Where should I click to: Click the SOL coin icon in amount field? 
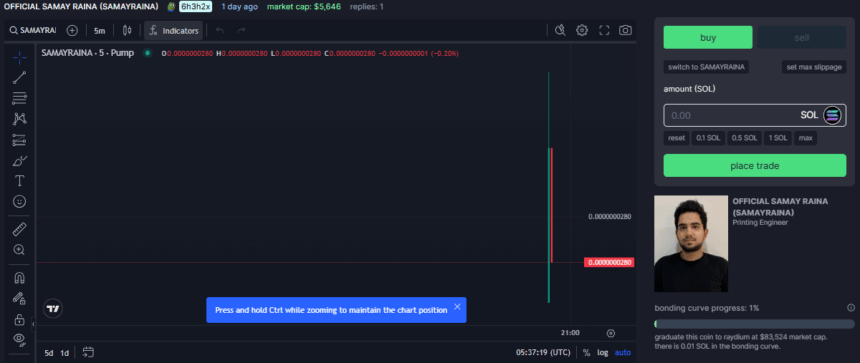click(832, 116)
